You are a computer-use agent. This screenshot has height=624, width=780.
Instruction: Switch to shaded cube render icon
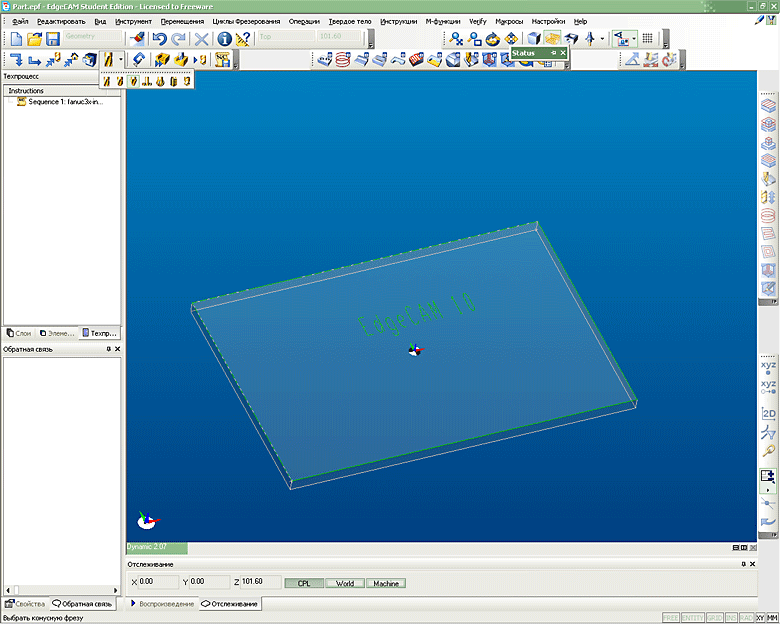[x=534, y=39]
